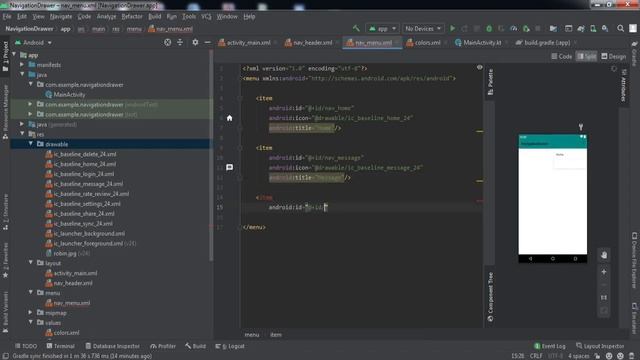Screen dimensions: 640x360
Task: Open Layout Inspector
Action: [x=600, y=346]
